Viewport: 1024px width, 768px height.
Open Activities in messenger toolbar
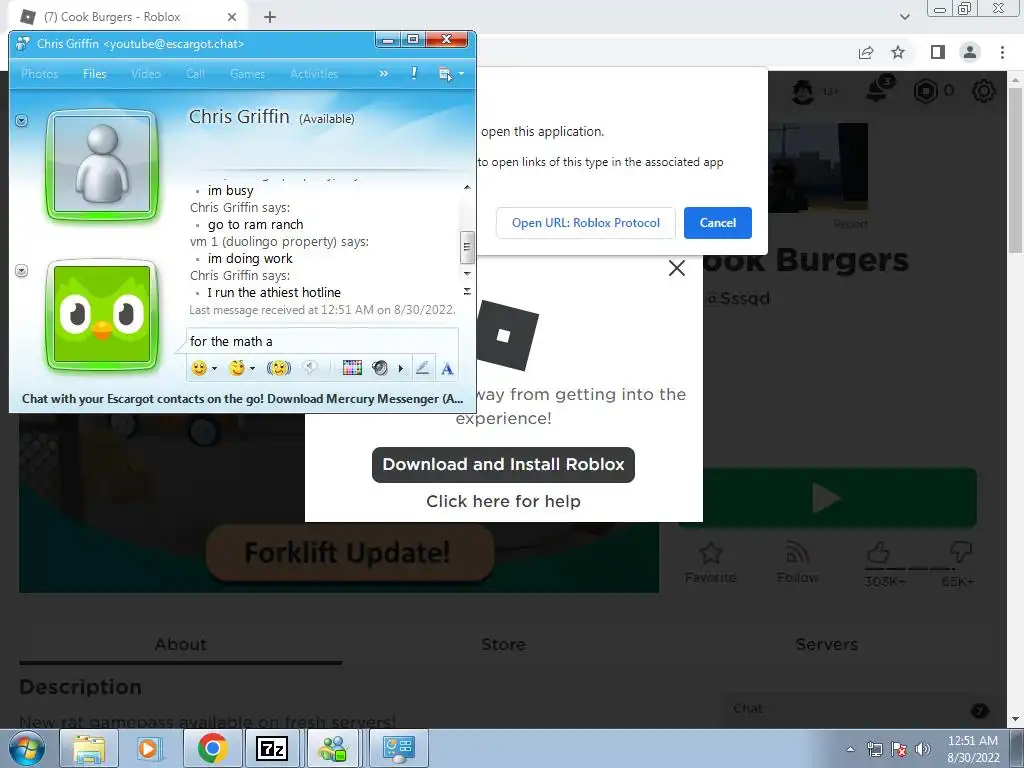[314, 74]
